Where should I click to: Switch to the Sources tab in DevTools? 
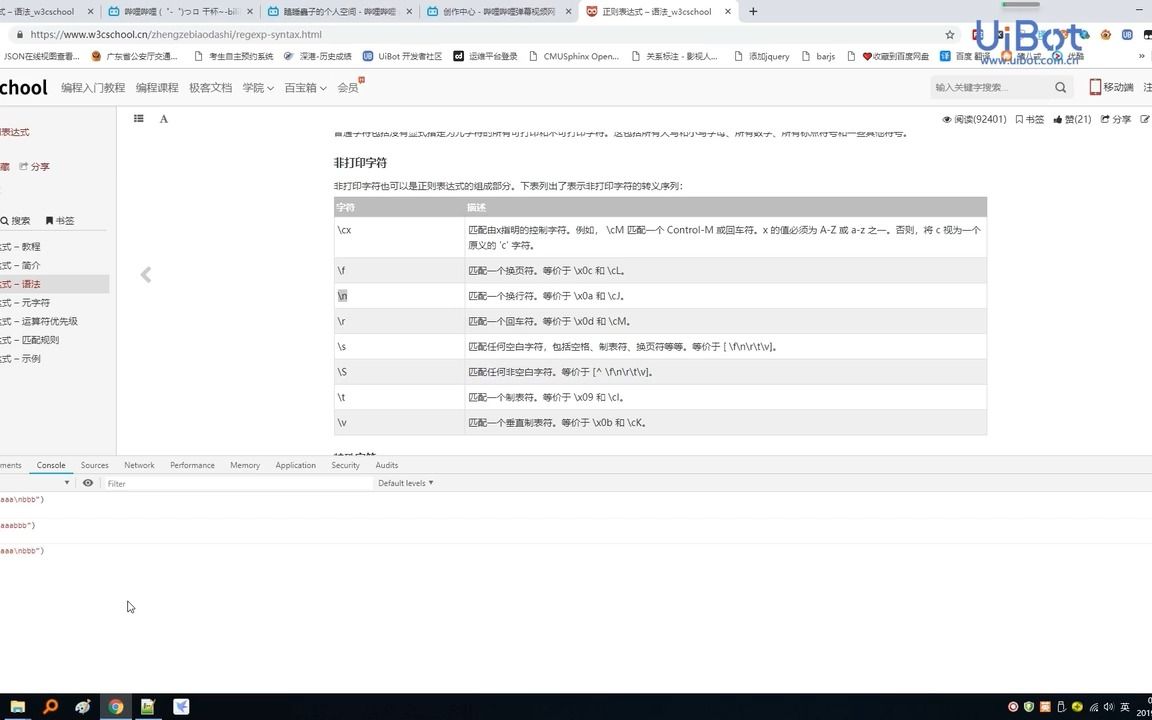tap(94, 465)
